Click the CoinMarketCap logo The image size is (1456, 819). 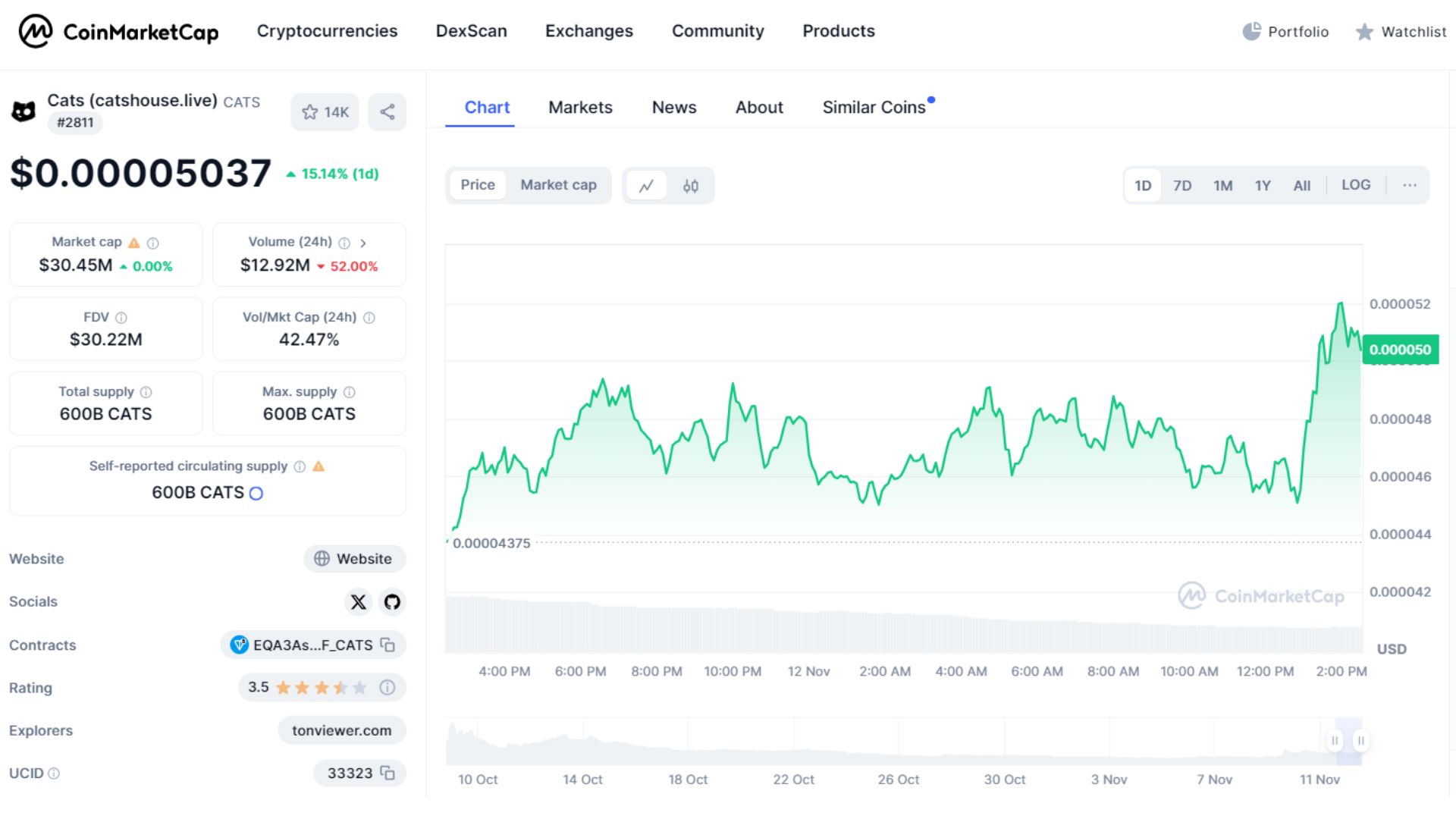pyautogui.click(x=118, y=31)
